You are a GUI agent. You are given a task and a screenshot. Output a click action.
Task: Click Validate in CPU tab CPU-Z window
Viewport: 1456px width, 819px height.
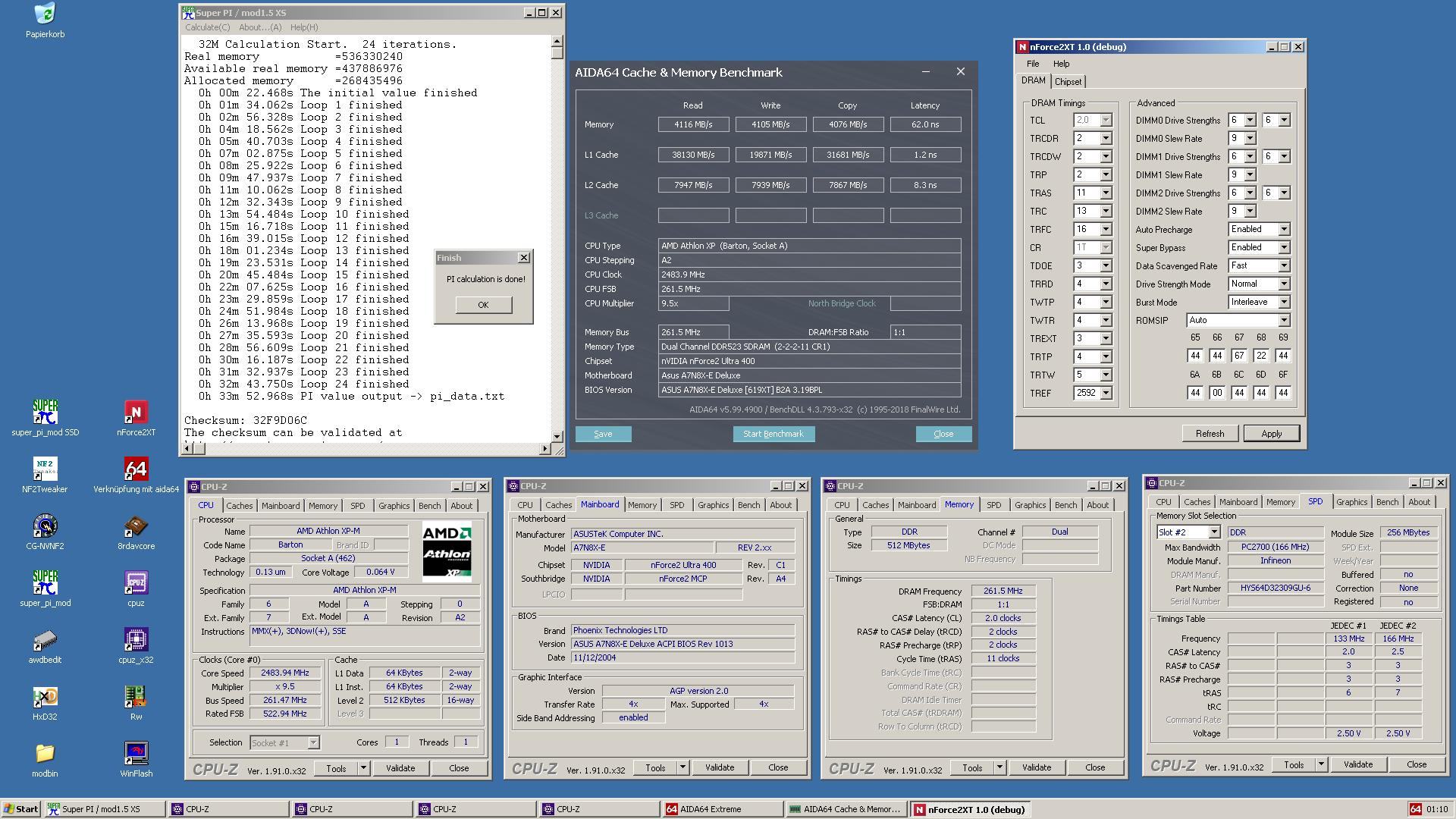[x=400, y=768]
